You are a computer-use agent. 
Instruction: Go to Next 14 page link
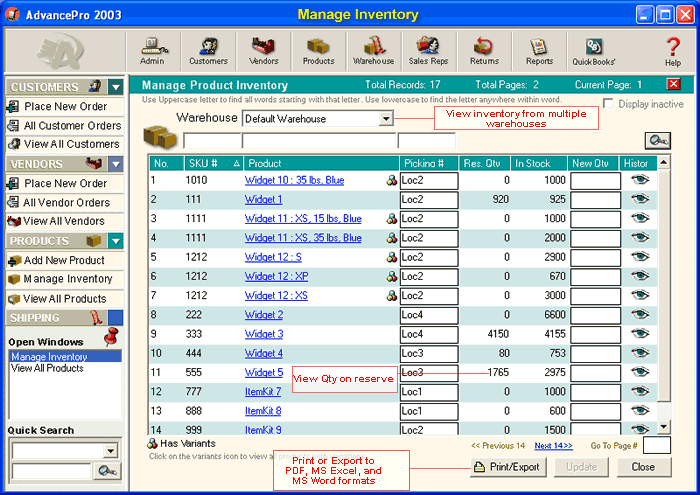coord(553,445)
